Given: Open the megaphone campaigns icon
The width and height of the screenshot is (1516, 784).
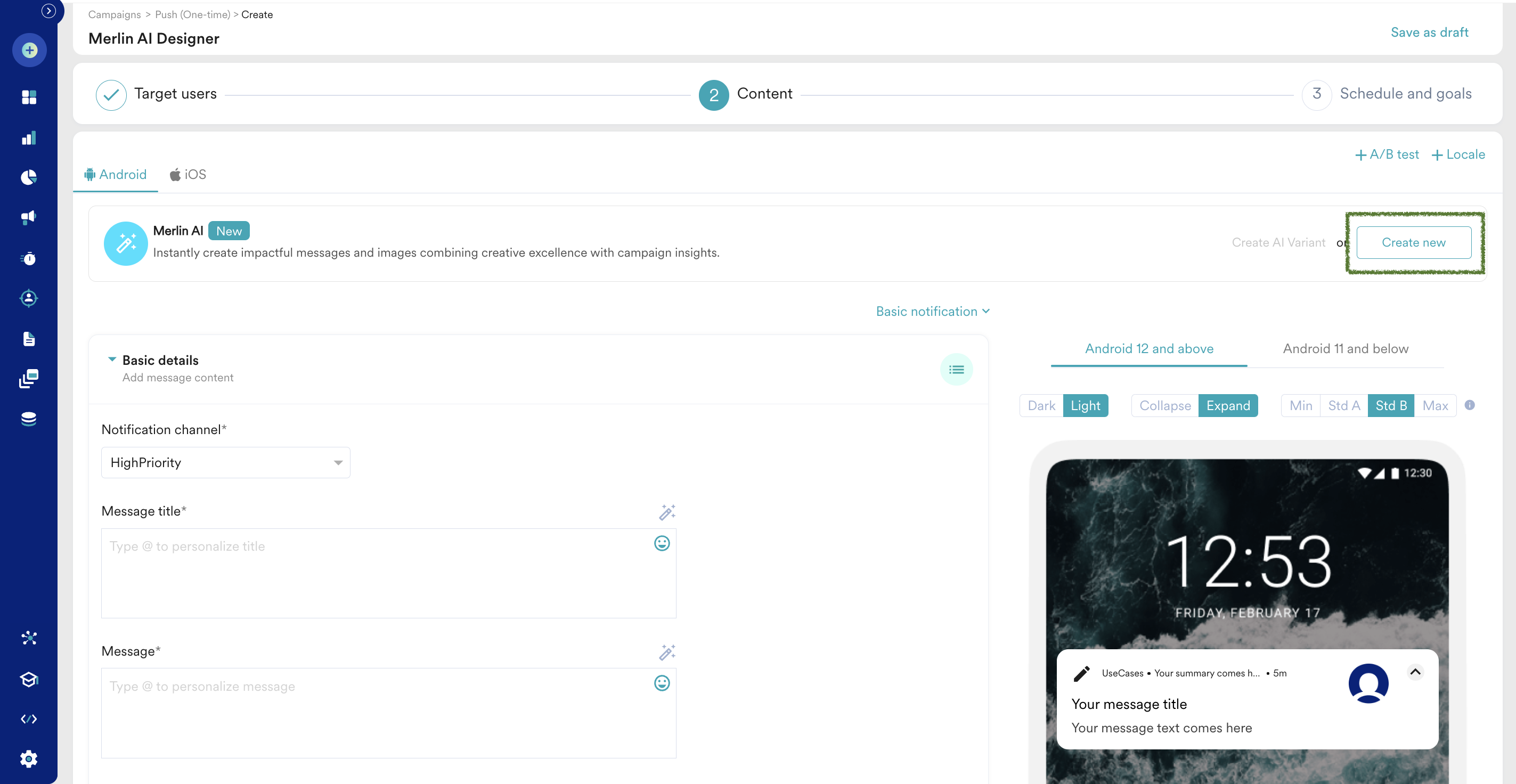Looking at the screenshot, I should [29, 218].
